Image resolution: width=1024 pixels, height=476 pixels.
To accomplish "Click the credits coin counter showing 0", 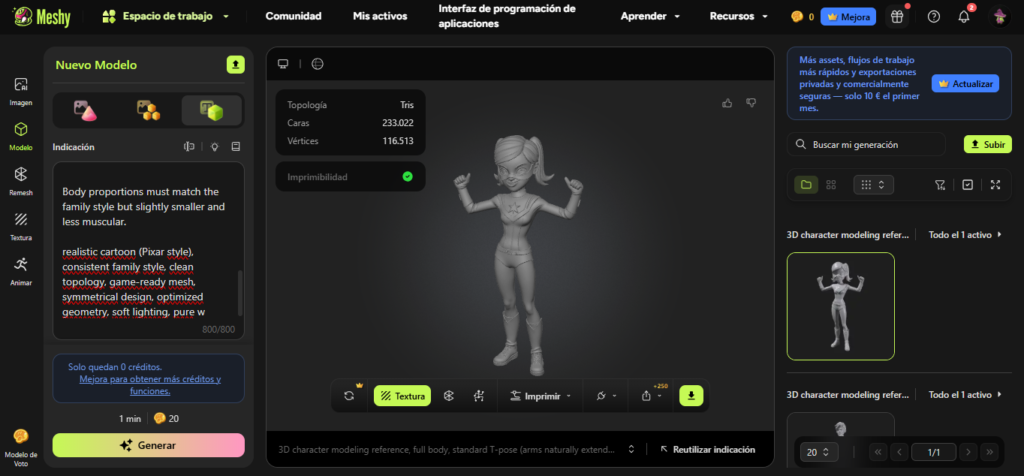I will tap(803, 17).
